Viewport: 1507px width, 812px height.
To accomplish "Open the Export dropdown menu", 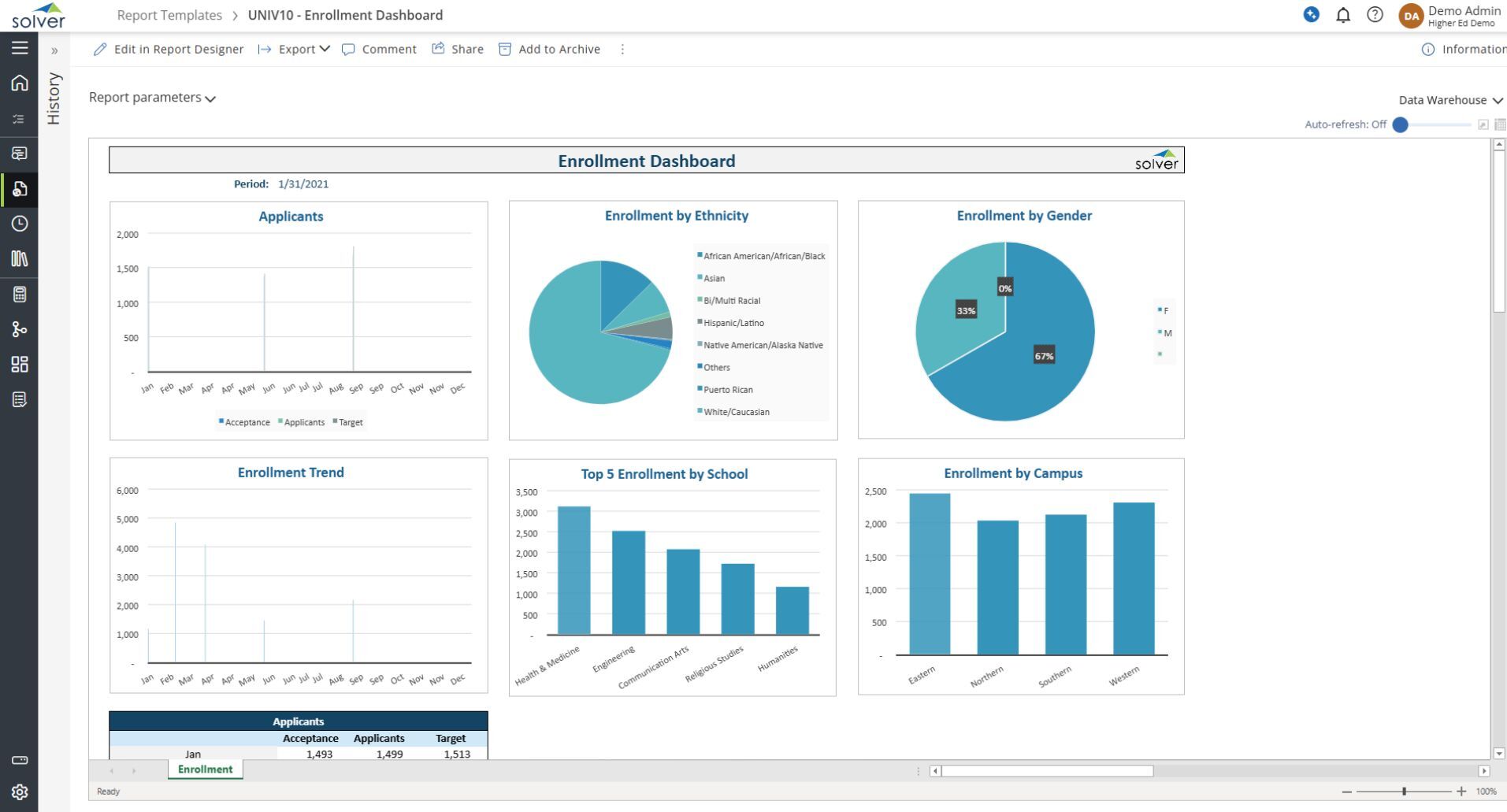I will point(295,49).
